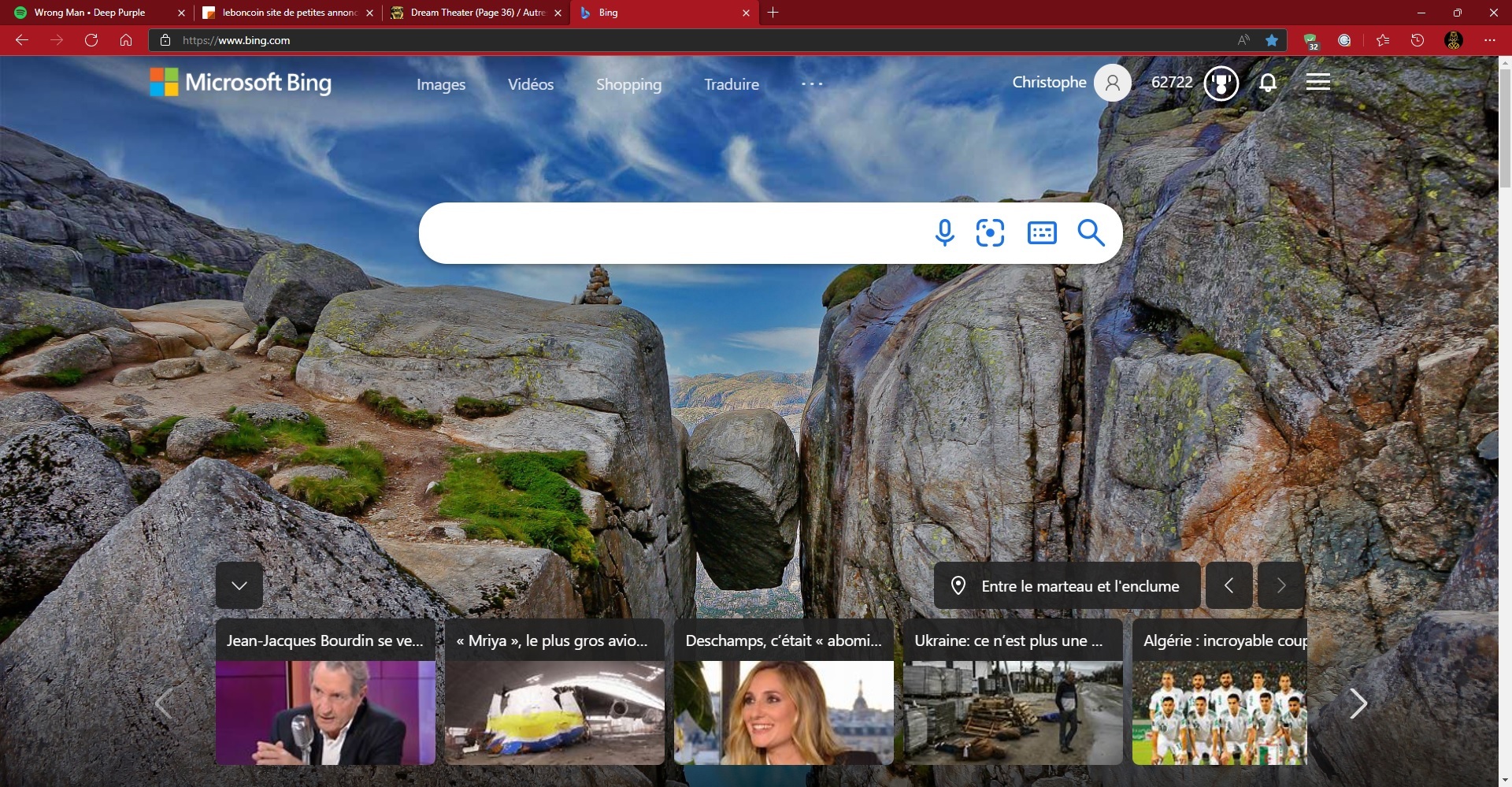Open browser History icon
Image resolution: width=1512 pixels, height=787 pixels.
[x=1417, y=40]
